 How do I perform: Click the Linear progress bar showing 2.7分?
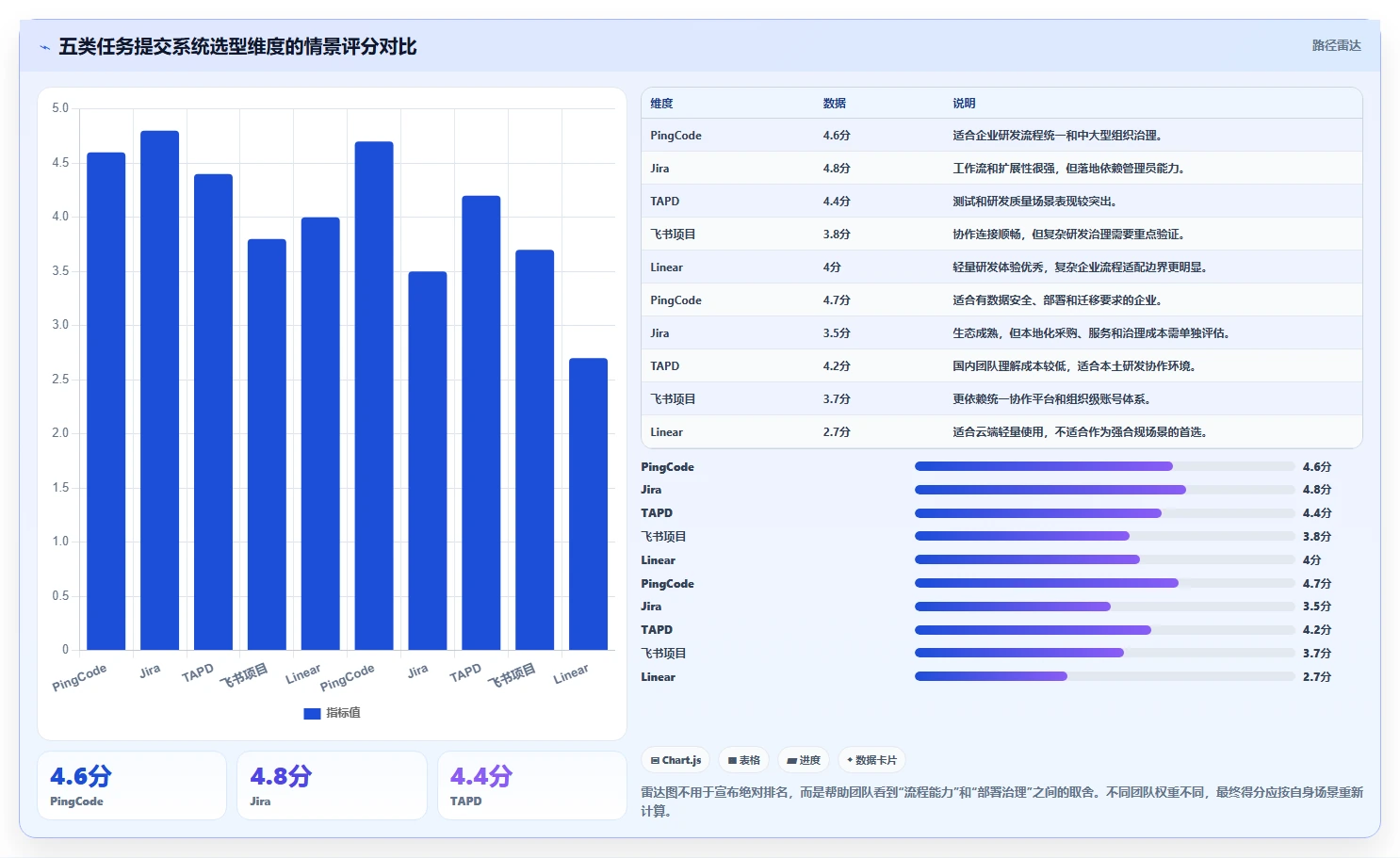[x=1104, y=676]
